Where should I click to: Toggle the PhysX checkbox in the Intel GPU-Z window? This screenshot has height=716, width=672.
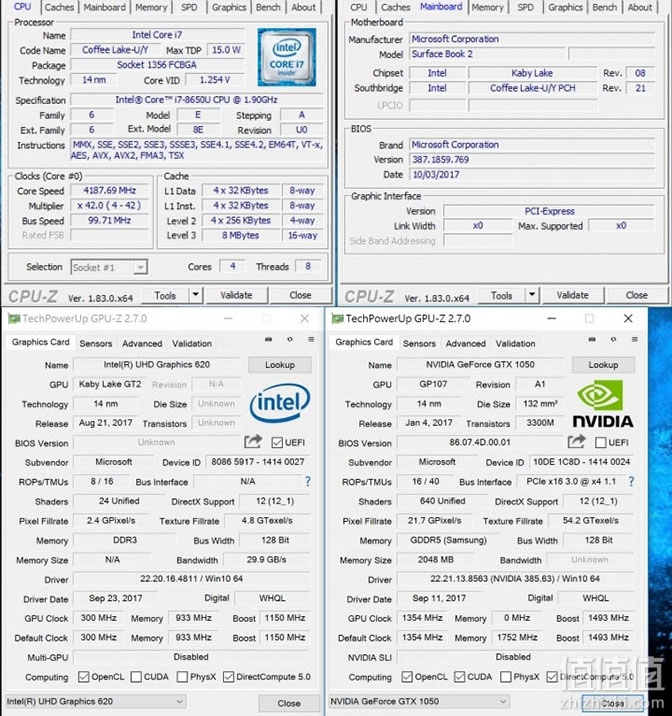[182, 677]
